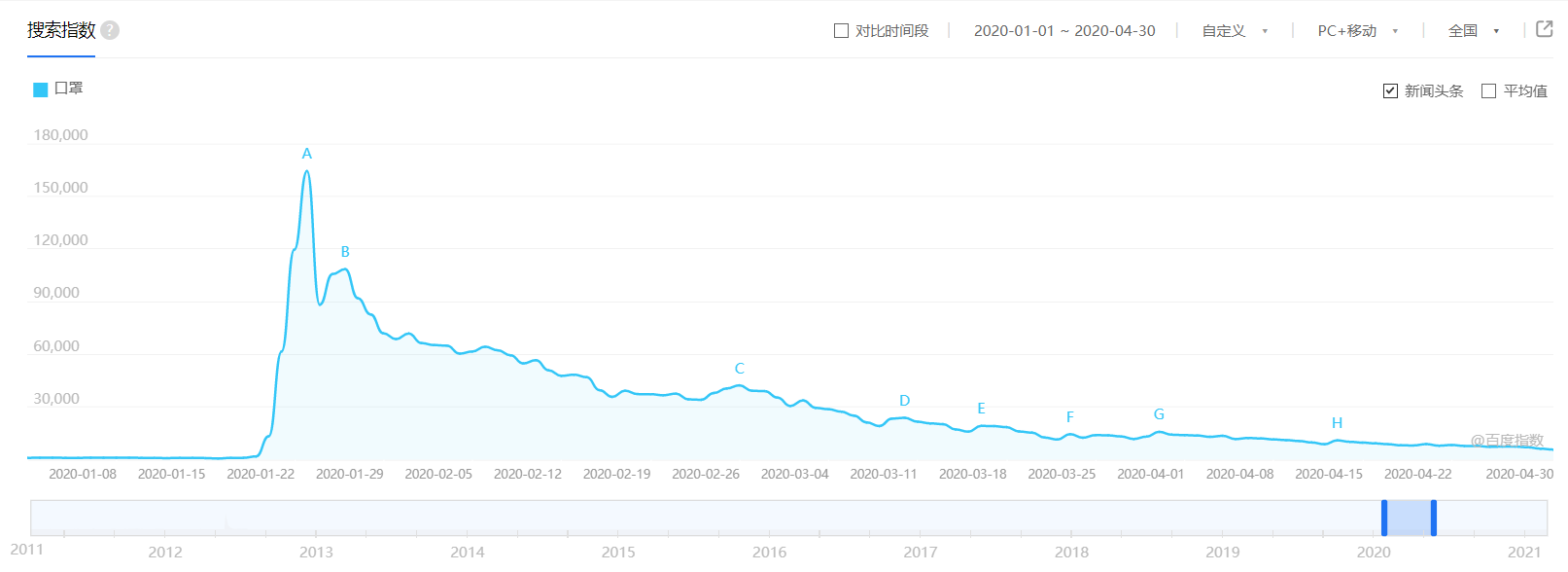Open news marker H on the chart

click(1337, 423)
